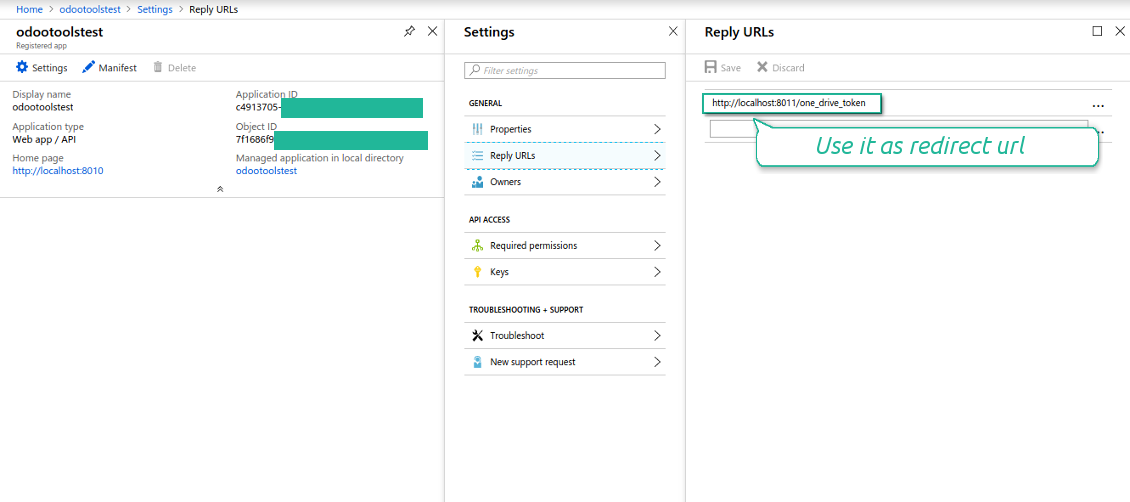Expand Reply URLs with its chevron arrow
The image size is (1130, 502).
(657, 156)
